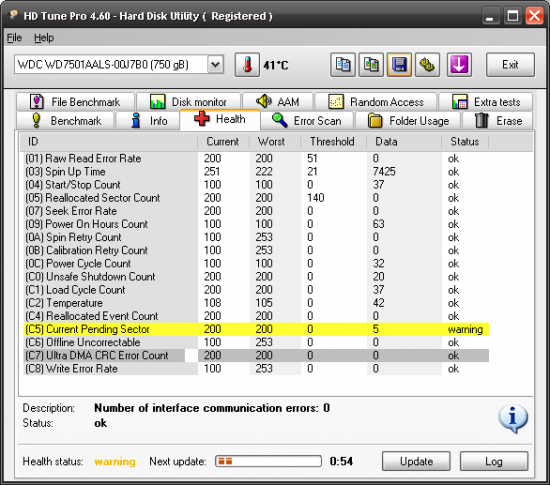Click the purple down-arrow minimize-to-tray icon

[459, 65]
